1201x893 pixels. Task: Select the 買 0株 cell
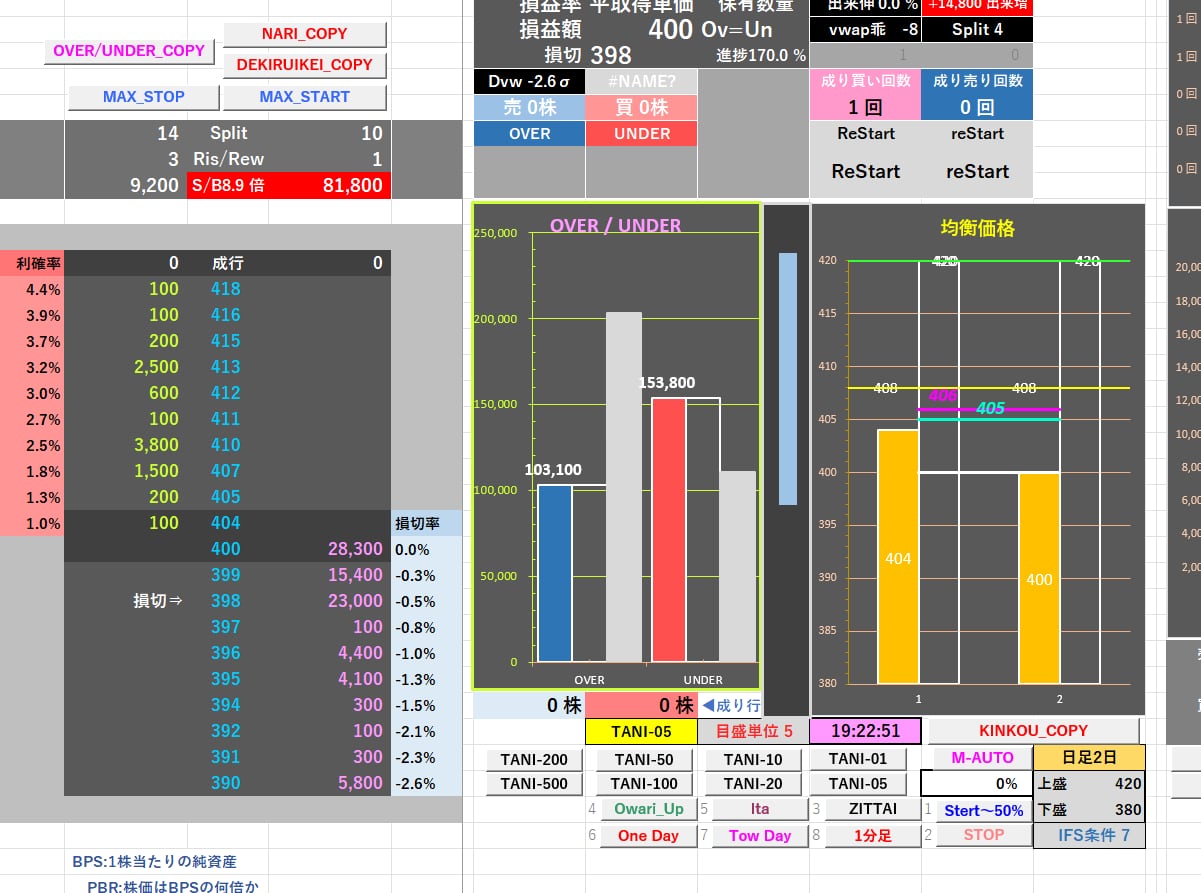click(642, 107)
